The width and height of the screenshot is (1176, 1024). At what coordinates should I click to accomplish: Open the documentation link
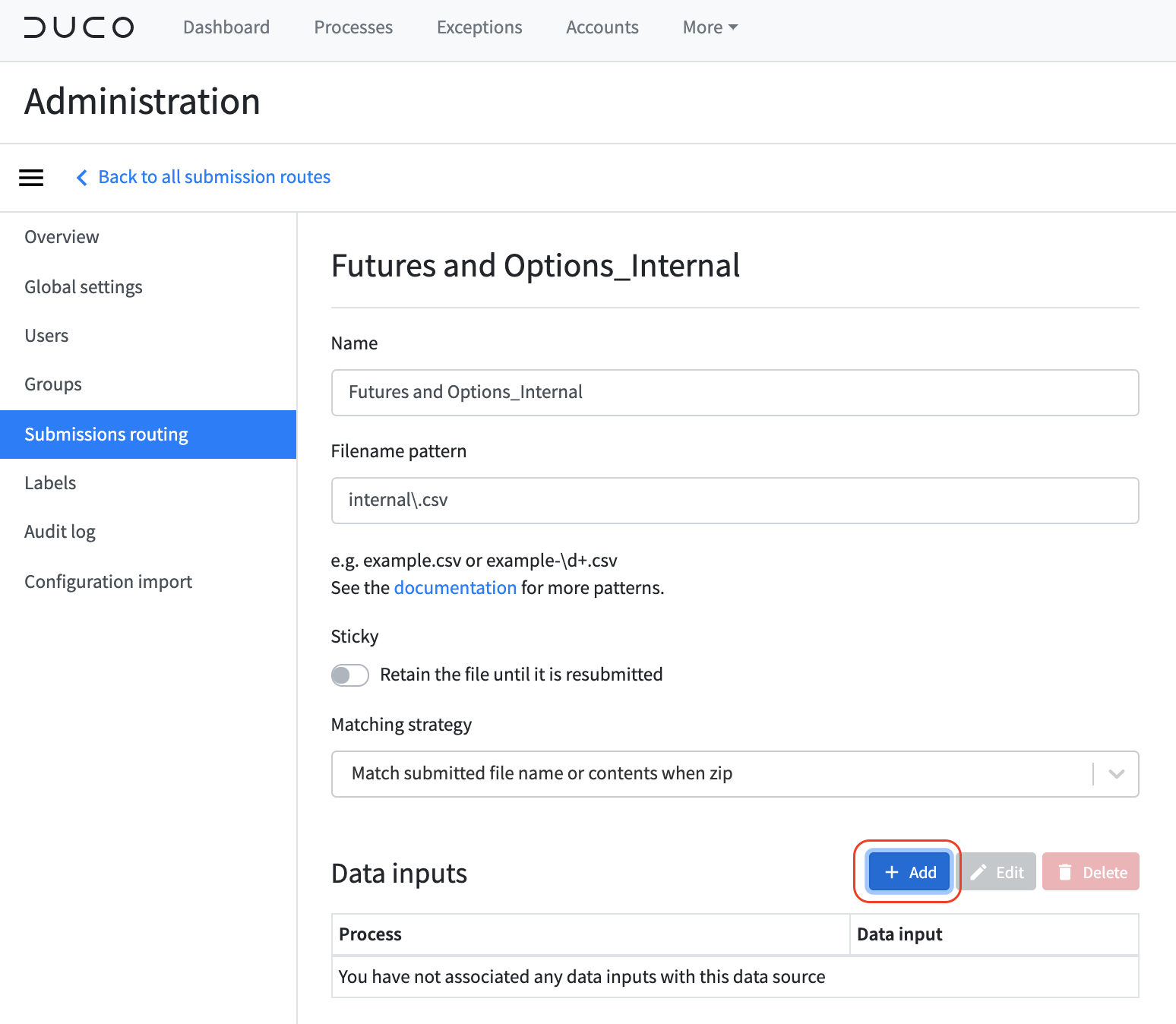pyautogui.click(x=455, y=588)
